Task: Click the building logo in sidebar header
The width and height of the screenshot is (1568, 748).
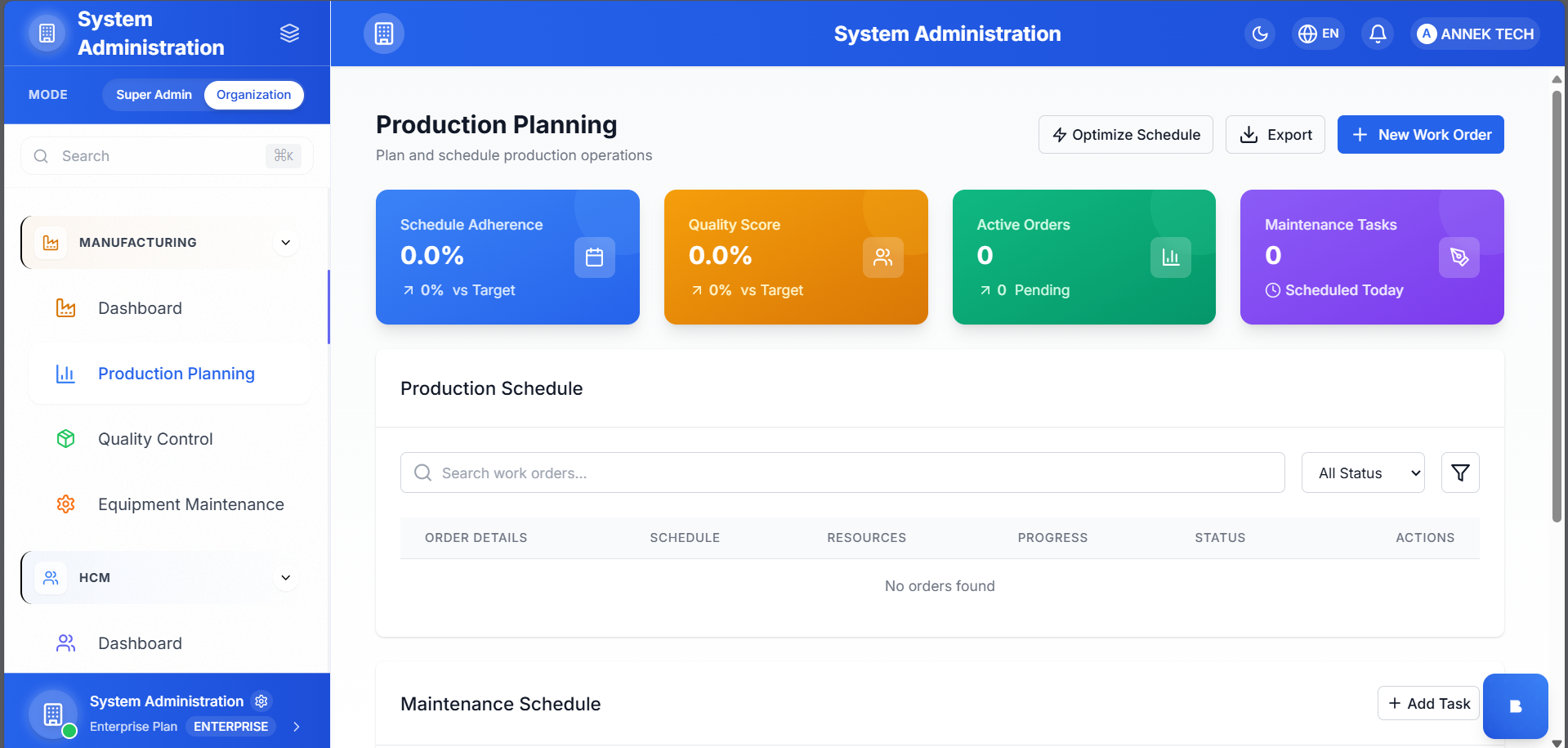Action: point(47,34)
